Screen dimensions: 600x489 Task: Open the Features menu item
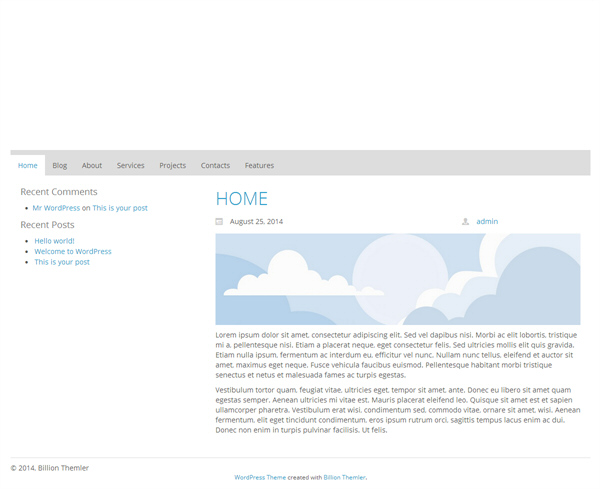[259, 165]
